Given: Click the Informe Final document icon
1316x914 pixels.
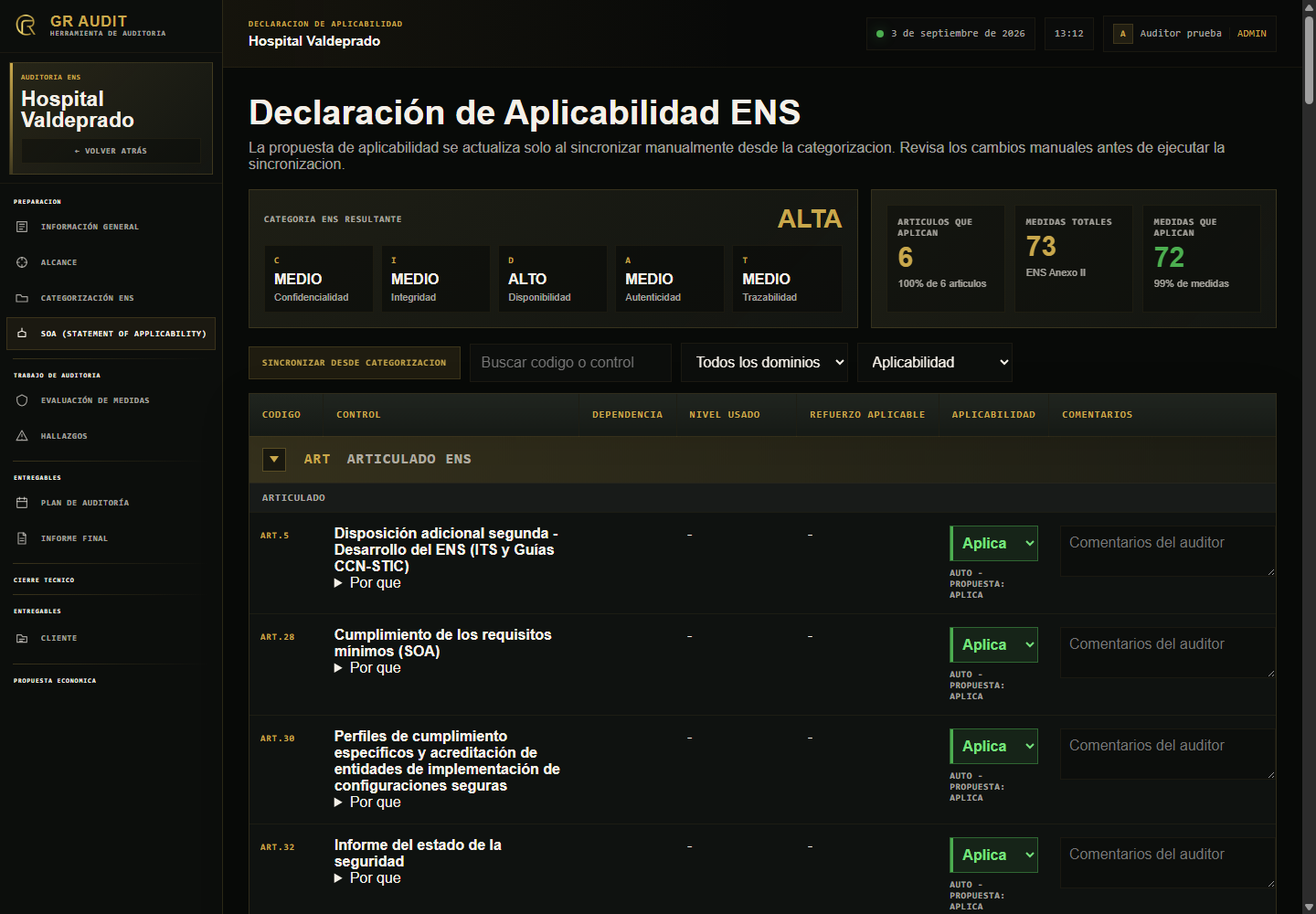Looking at the screenshot, I should point(22,538).
